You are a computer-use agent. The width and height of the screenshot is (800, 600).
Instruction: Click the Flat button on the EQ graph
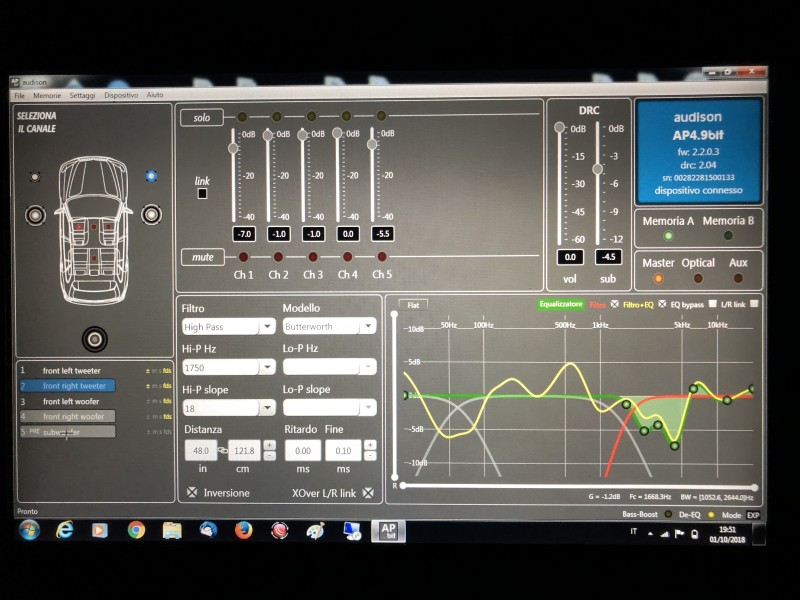[x=413, y=305]
